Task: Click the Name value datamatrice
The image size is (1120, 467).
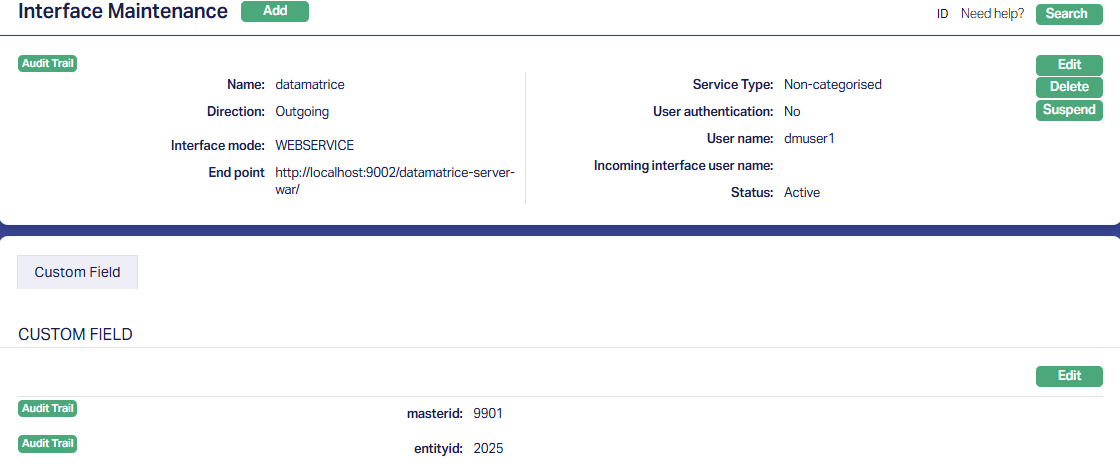Action: pyautogui.click(x=309, y=85)
